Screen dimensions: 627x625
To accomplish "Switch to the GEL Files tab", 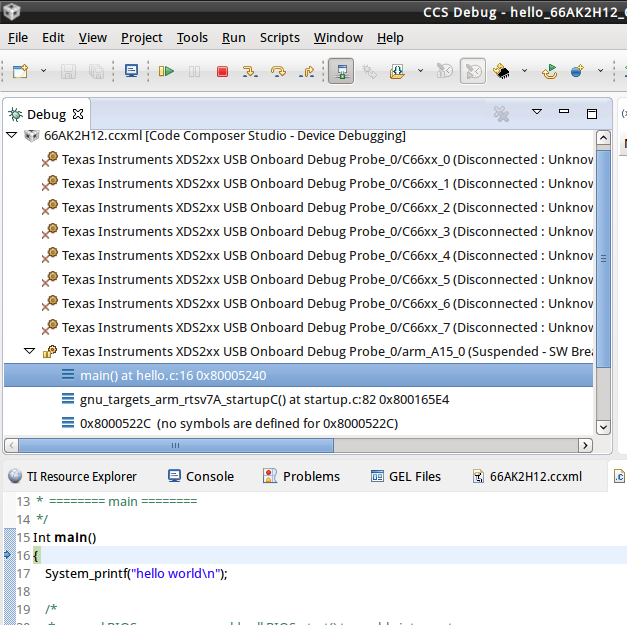I will click(405, 476).
